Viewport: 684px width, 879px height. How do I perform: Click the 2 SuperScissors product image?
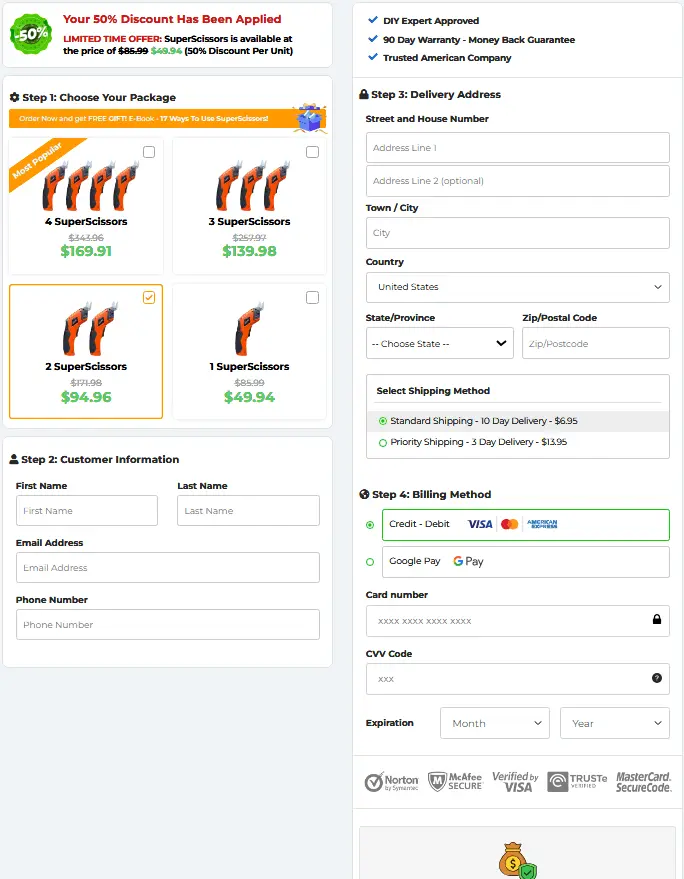90,330
